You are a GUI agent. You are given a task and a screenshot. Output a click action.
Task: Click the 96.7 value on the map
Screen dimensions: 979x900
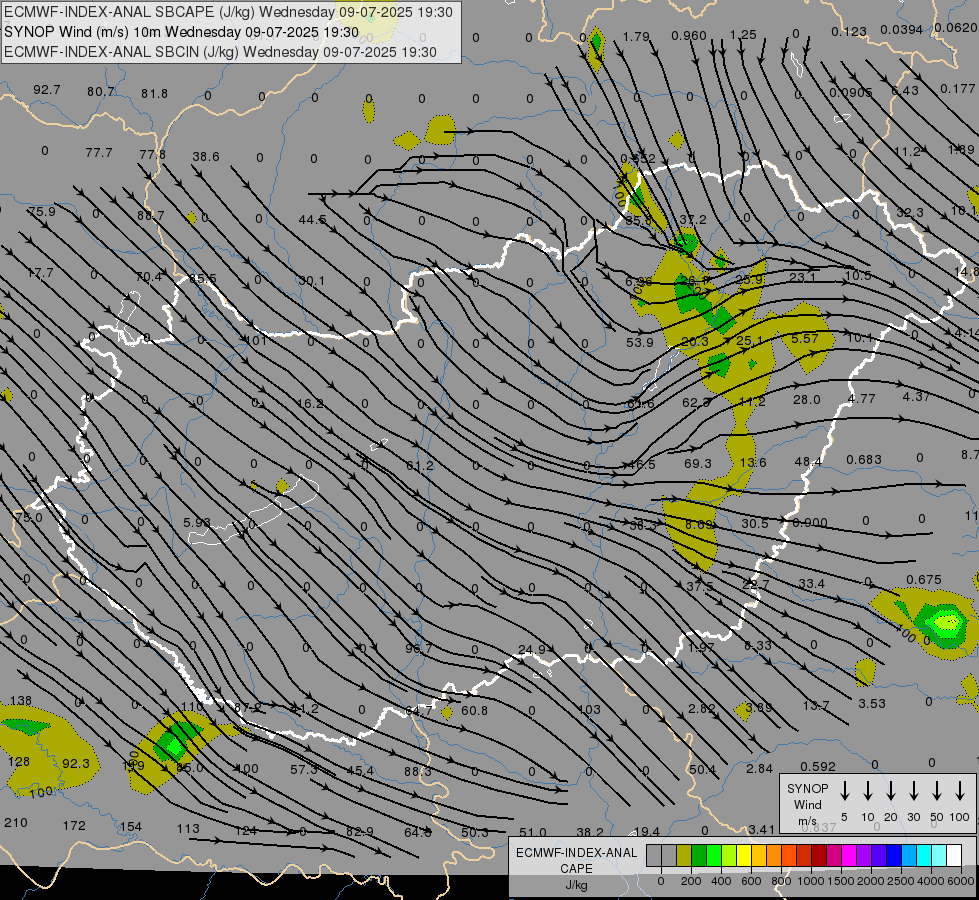[x=418, y=648]
